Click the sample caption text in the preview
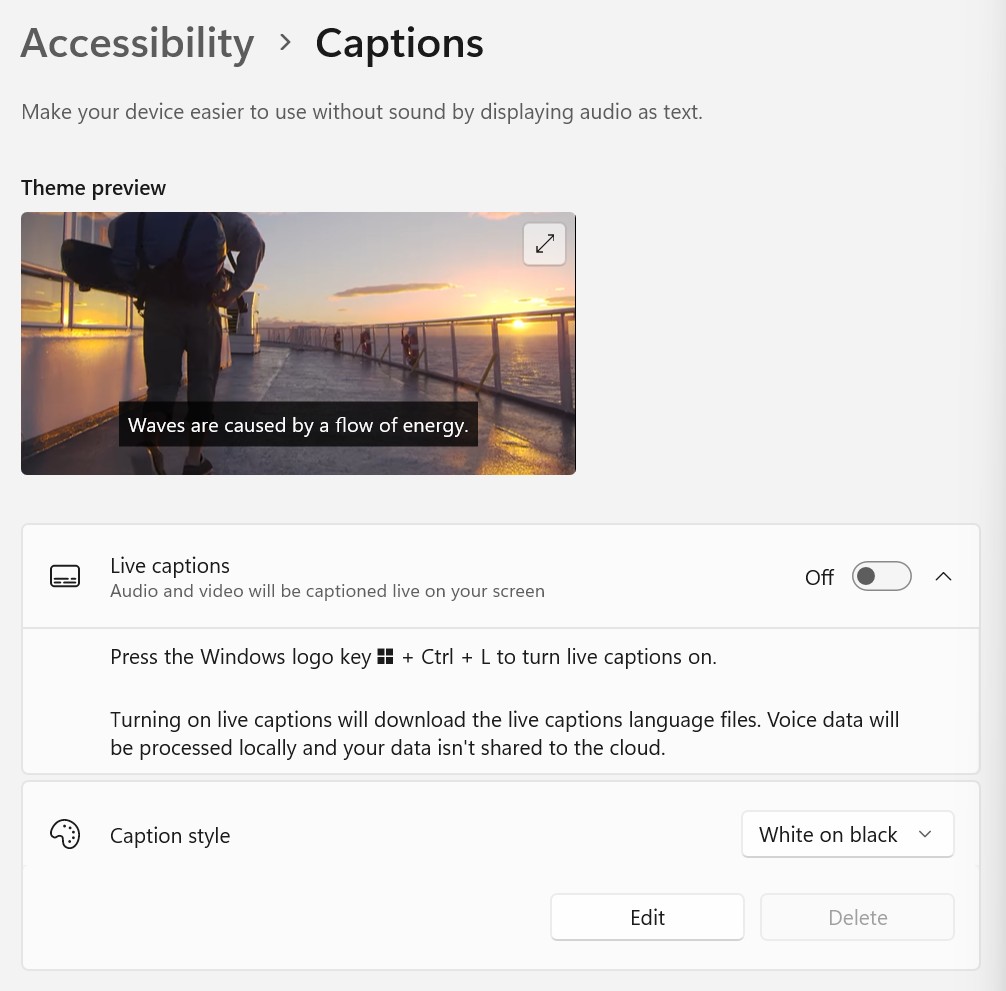 point(298,425)
